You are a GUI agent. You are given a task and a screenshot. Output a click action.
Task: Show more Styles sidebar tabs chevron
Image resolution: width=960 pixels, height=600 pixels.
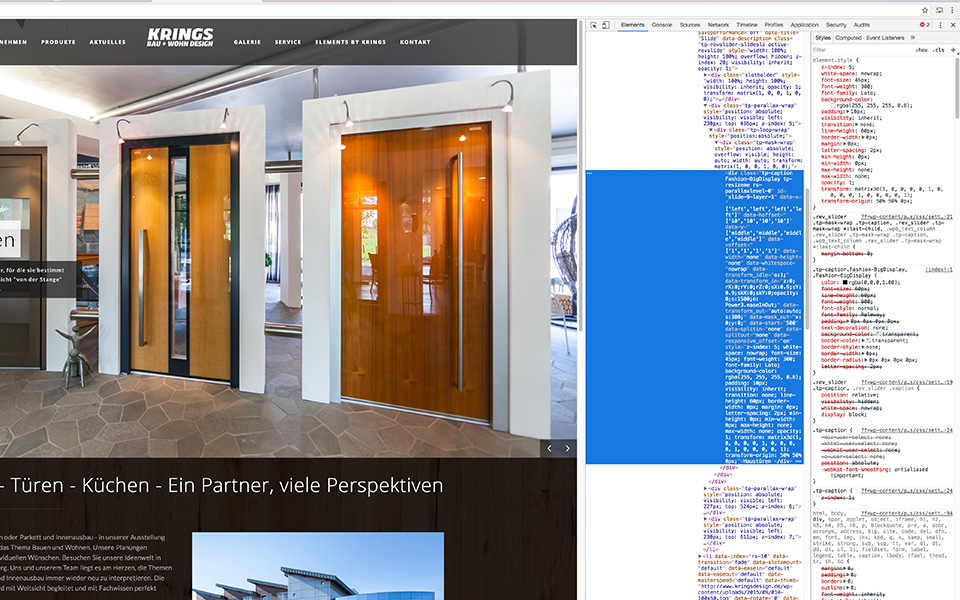pos(912,38)
